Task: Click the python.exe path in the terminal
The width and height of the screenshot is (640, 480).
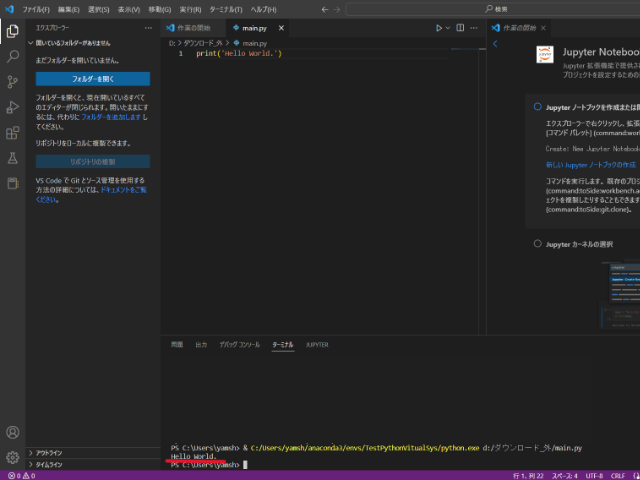Action: tap(365, 448)
